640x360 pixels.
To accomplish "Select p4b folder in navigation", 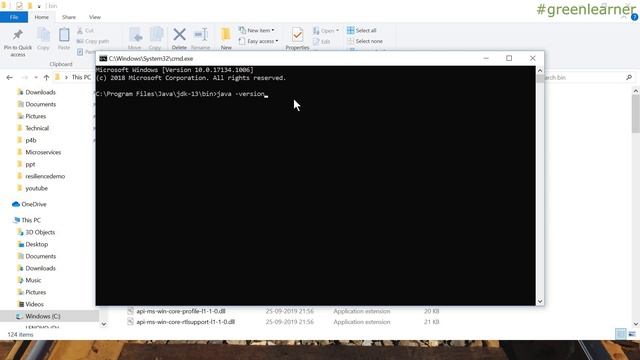I will [x=31, y=140].
